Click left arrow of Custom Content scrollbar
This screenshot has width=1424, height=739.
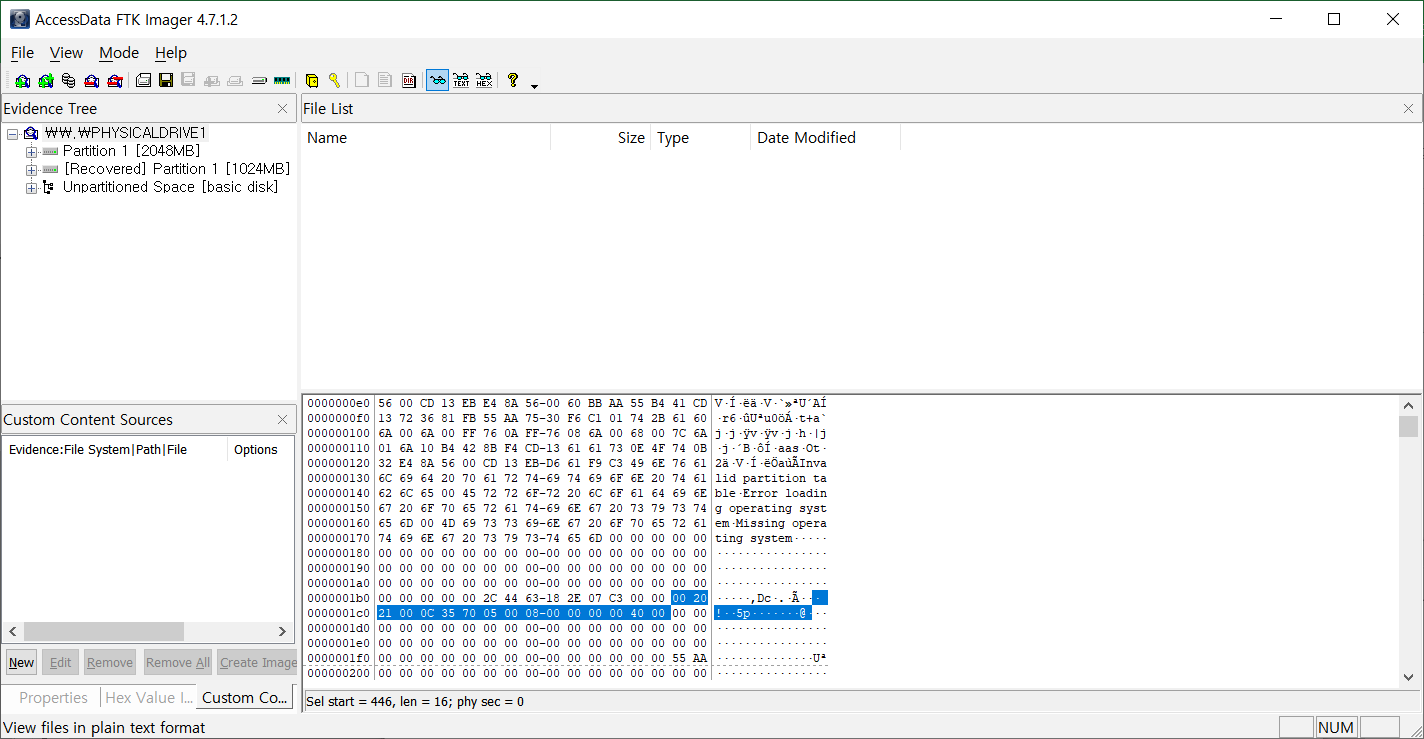(x=13, y=632)
